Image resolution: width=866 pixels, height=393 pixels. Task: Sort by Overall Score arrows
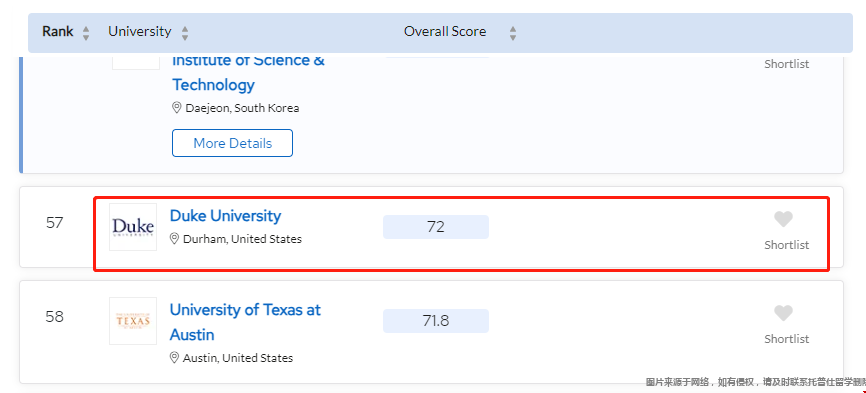pos(513,33)
